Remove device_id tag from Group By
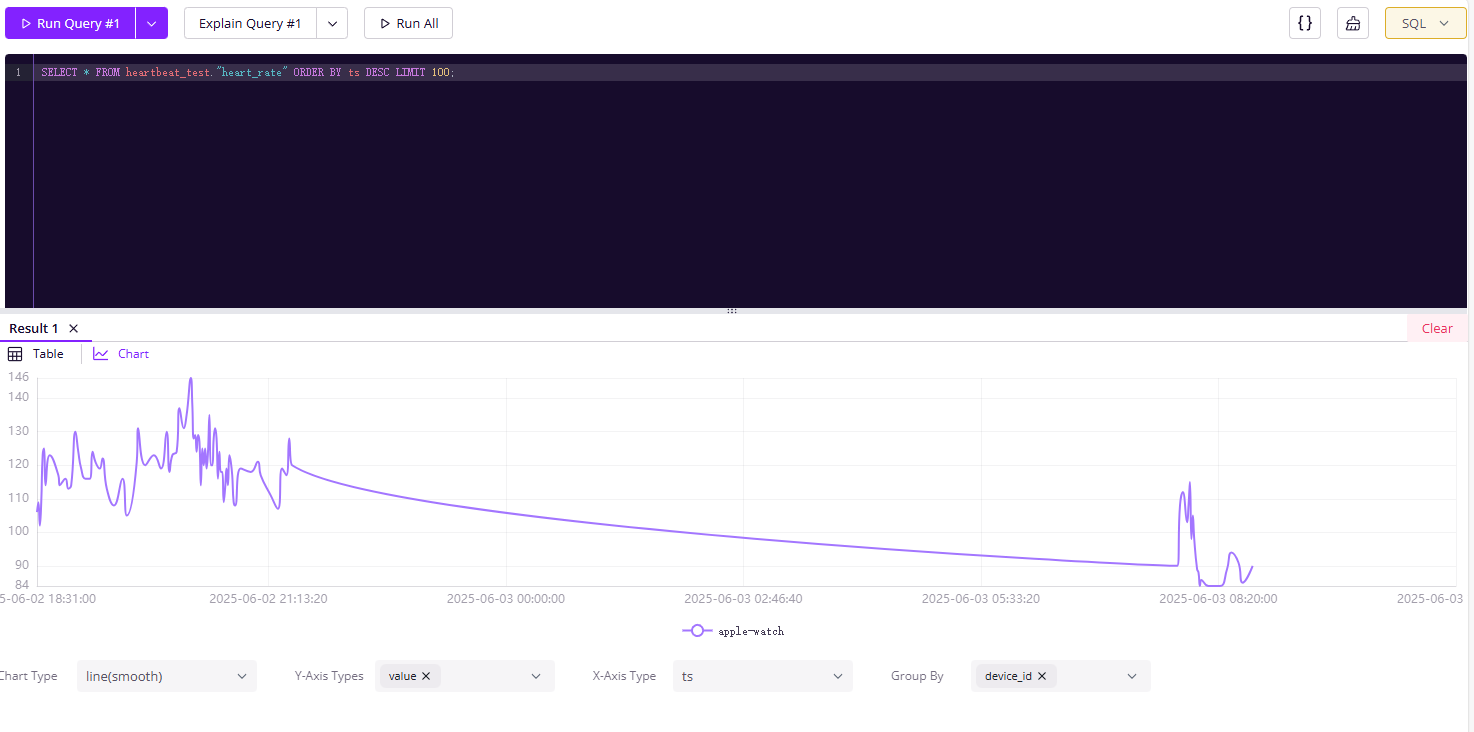This screenshot has height=732, width=1474. tap(1042, 676)
